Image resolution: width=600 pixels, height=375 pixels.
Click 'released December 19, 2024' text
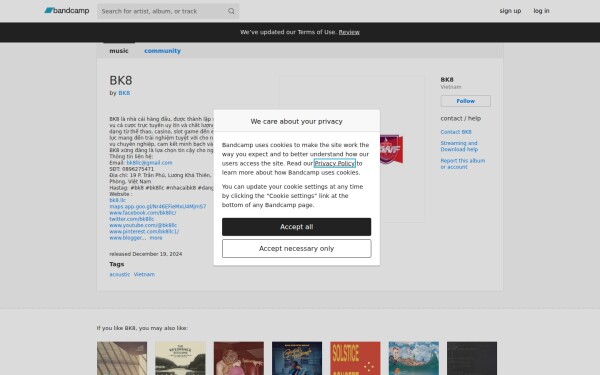click(146, 254)
